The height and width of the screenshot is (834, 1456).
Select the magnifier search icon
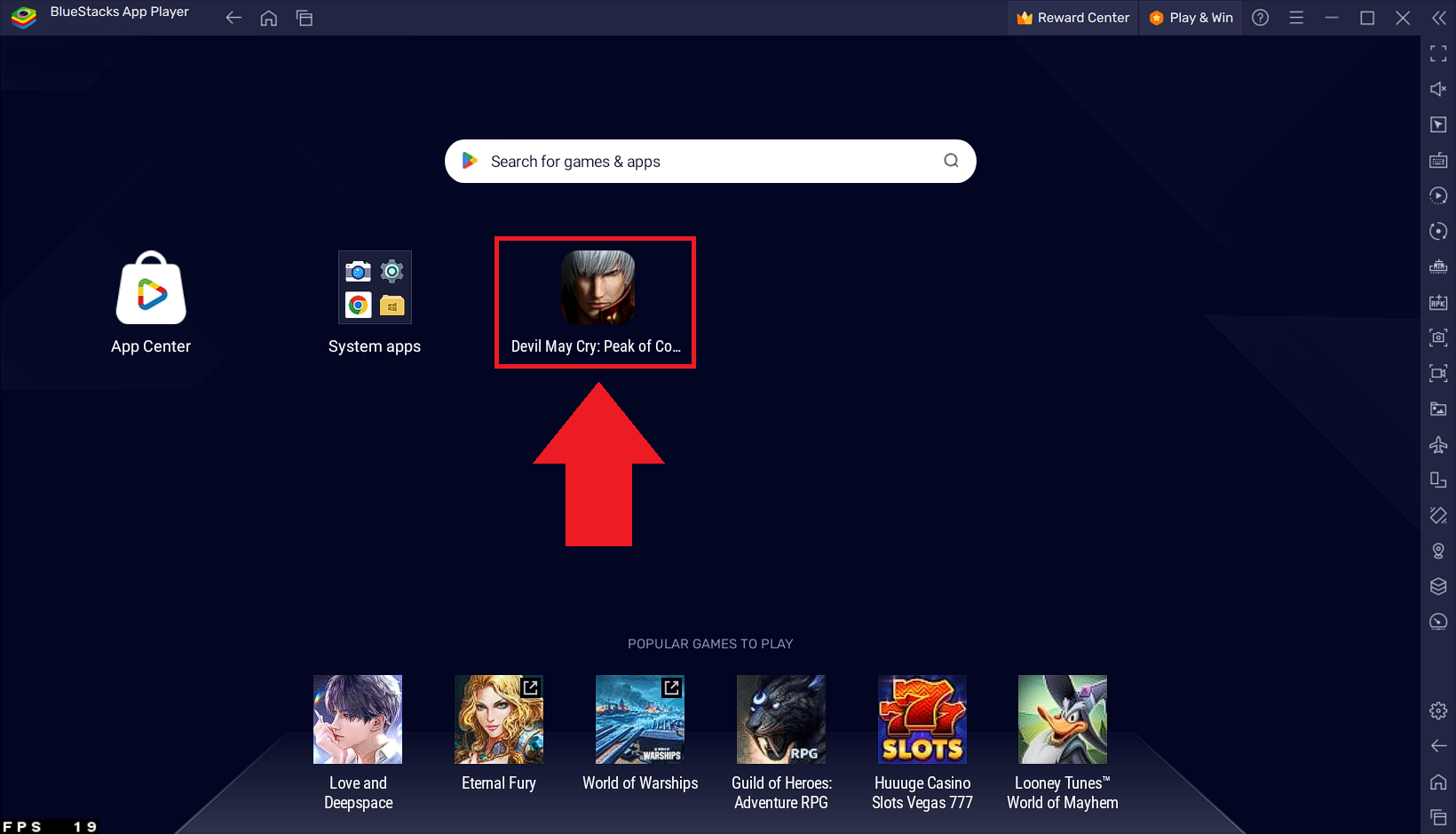click(x=951, y=161)
